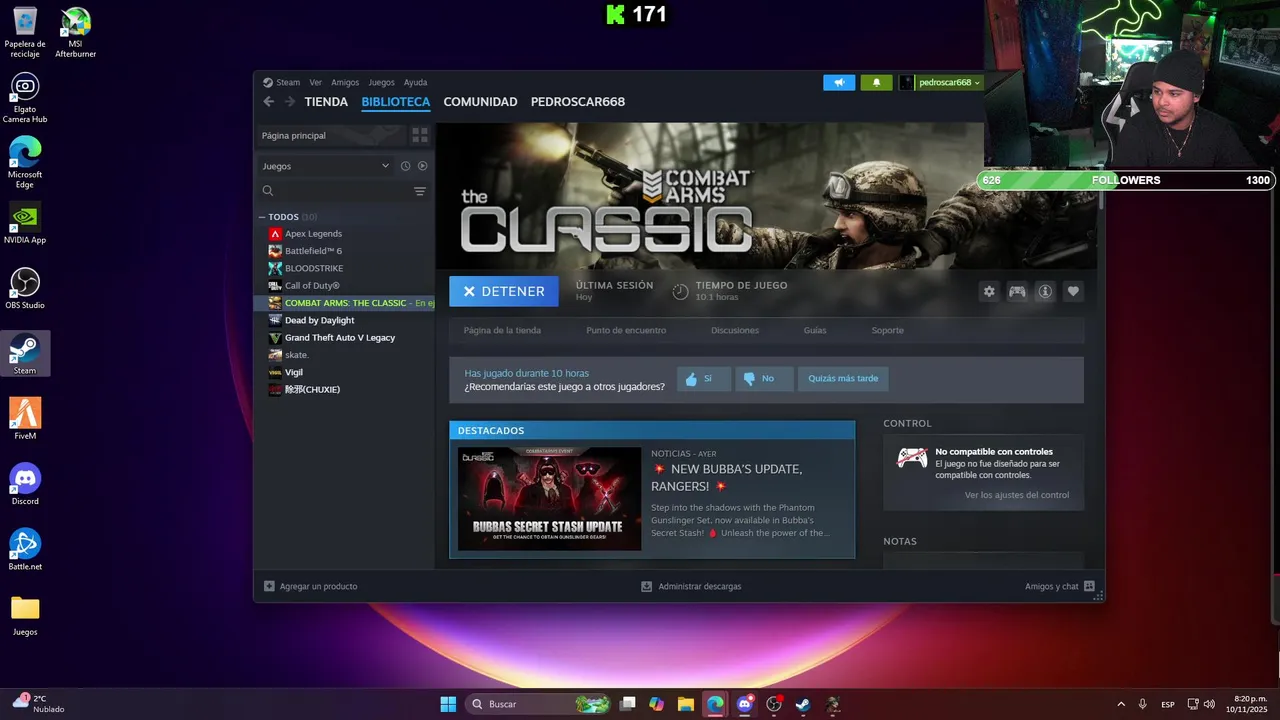
Task: Open Página principal library home
Action: tap(332, 135)
